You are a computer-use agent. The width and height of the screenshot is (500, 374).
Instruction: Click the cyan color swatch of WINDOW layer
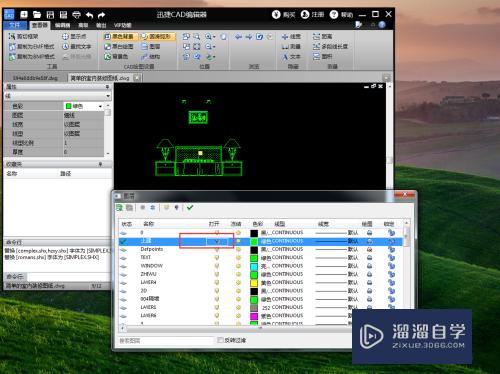pyautogui.click(x=254, y=266)
